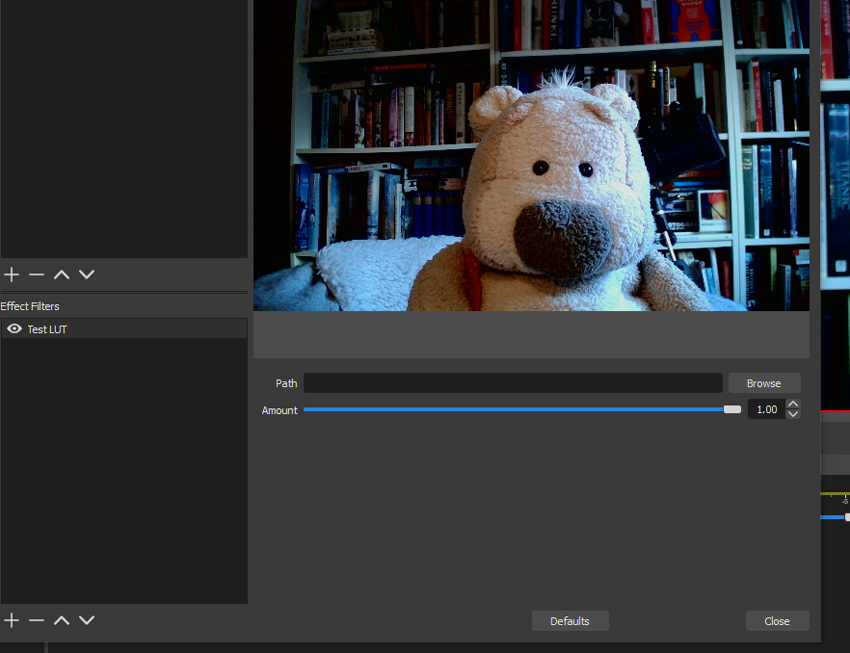The width and height of the screenshot is (850, 653).
Task: Add a new effect filter with the plus icon
Action: click(10, 620)
